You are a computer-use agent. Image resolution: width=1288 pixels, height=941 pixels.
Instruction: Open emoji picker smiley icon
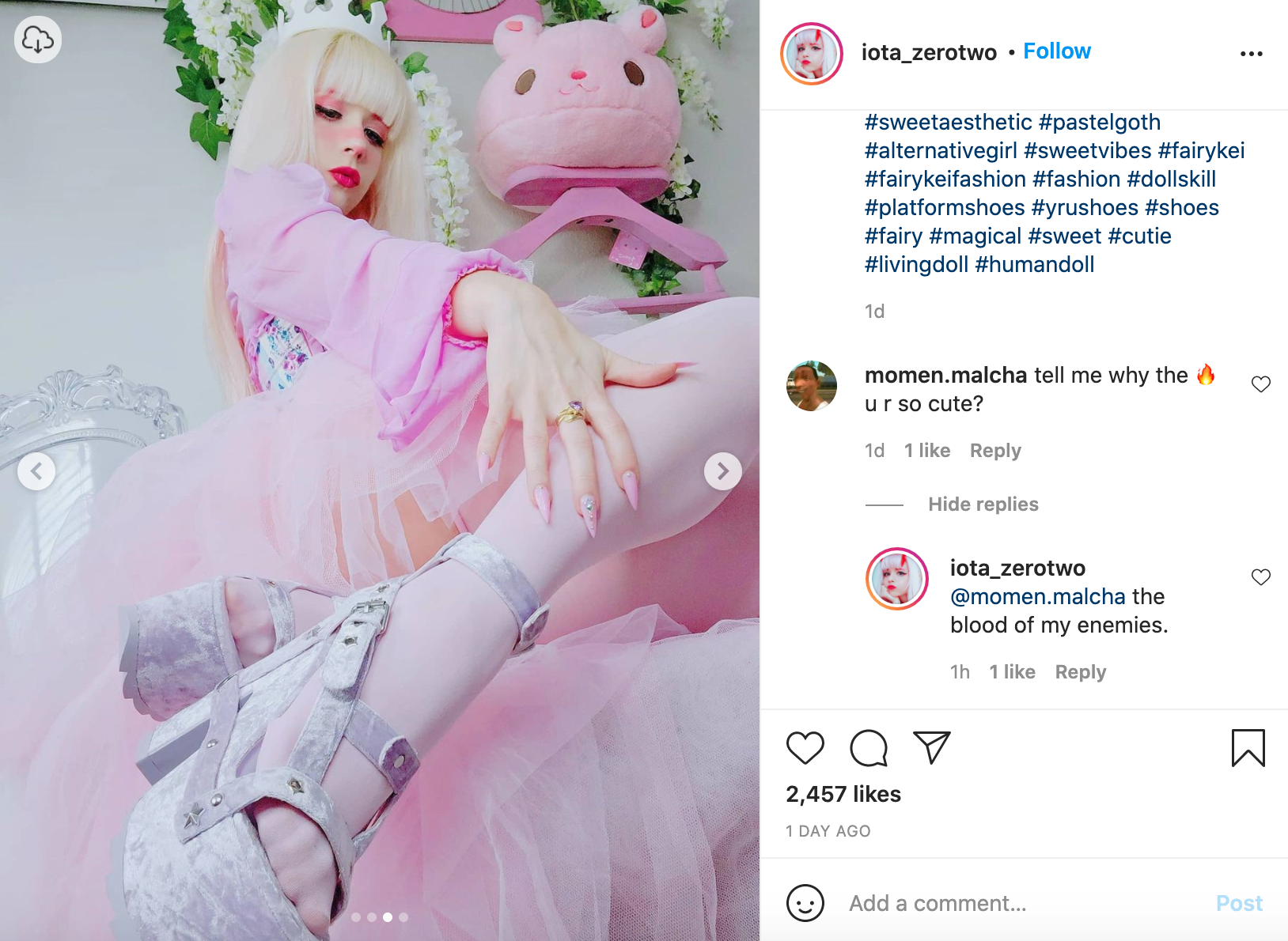click(x=805, y=903)
